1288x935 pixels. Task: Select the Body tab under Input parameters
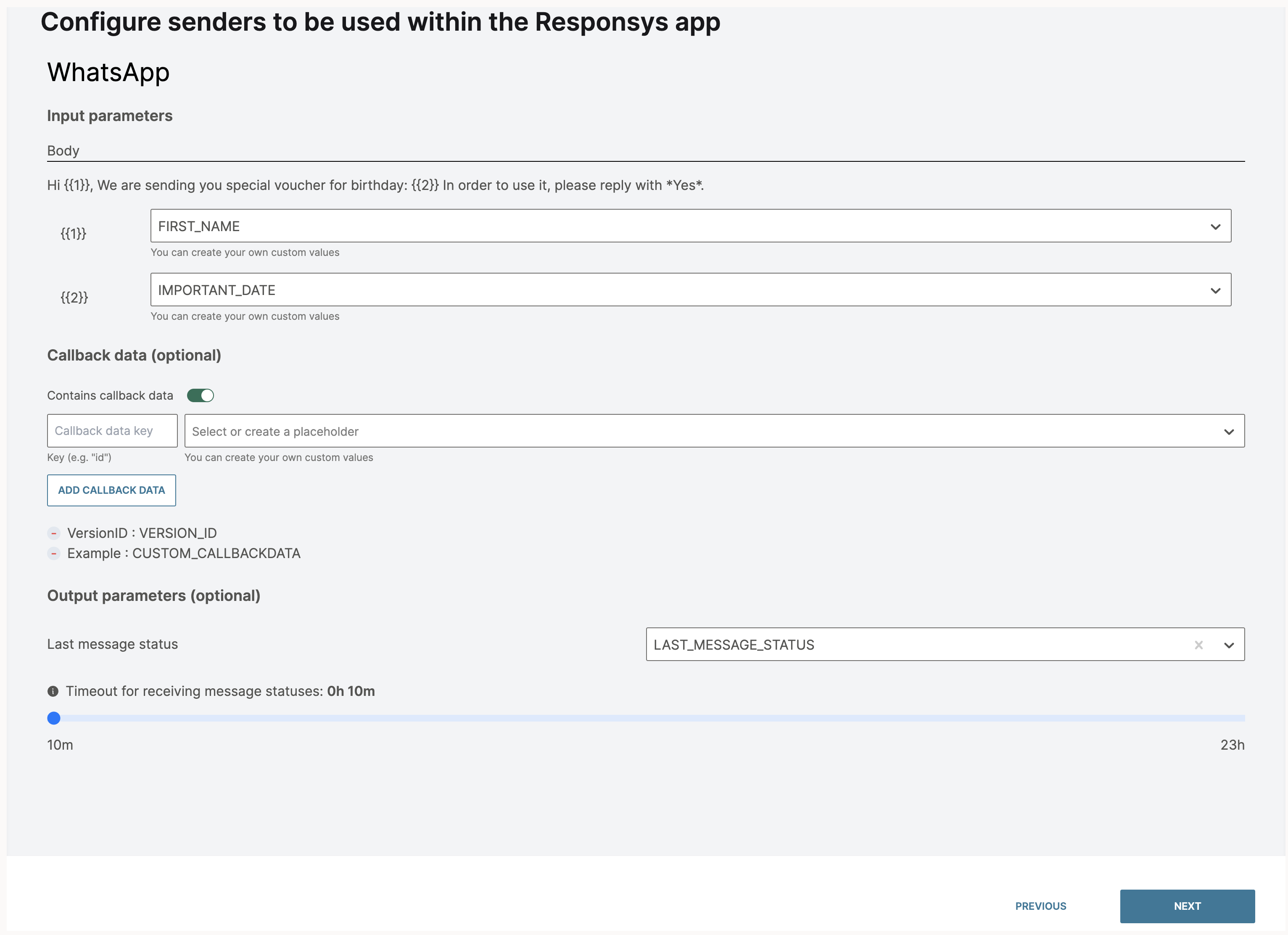63,151
